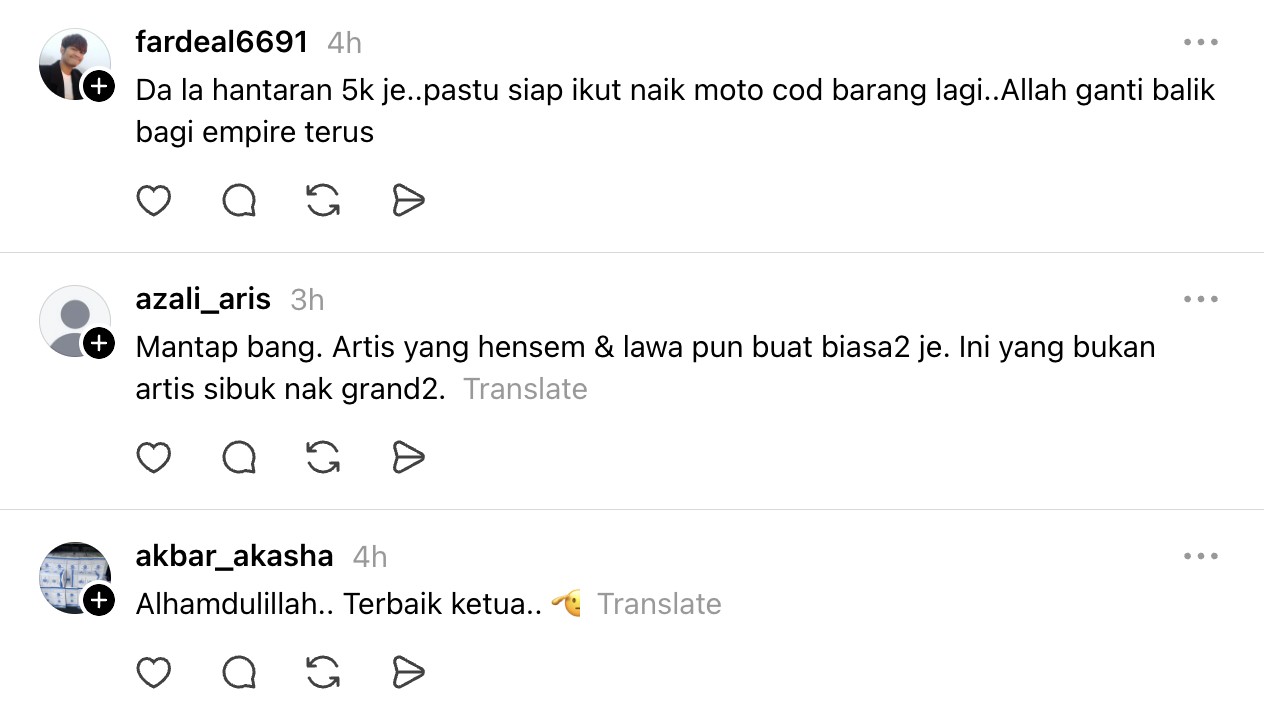
Task: Like azali_aris's comment
Action: click(x=153, y=458)
